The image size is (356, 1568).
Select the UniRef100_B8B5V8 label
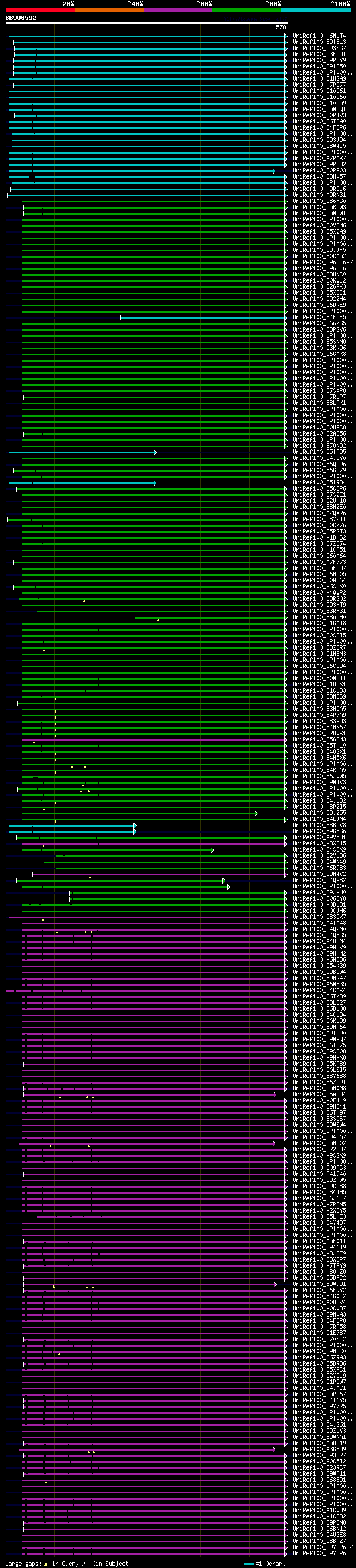click(319, 825)
